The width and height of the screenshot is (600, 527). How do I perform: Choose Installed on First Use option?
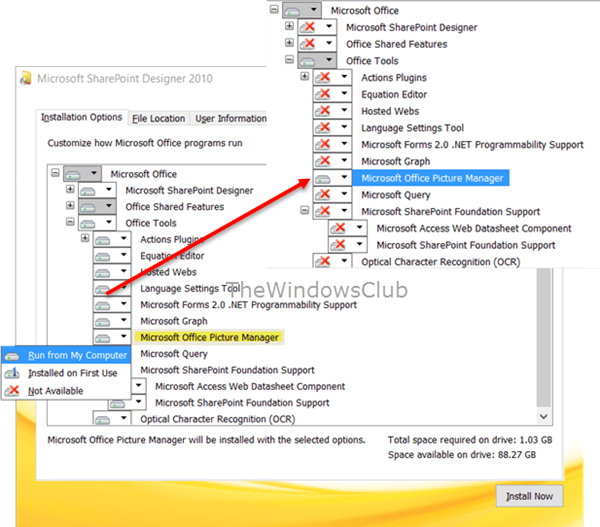pyautogui.click(x=66, y=373)
